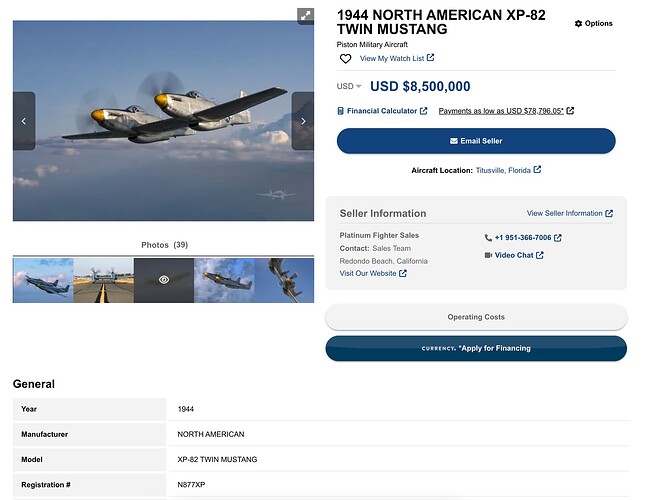Show the previous aircraft photo
646x500 pixels.
(x=24, y=121)
